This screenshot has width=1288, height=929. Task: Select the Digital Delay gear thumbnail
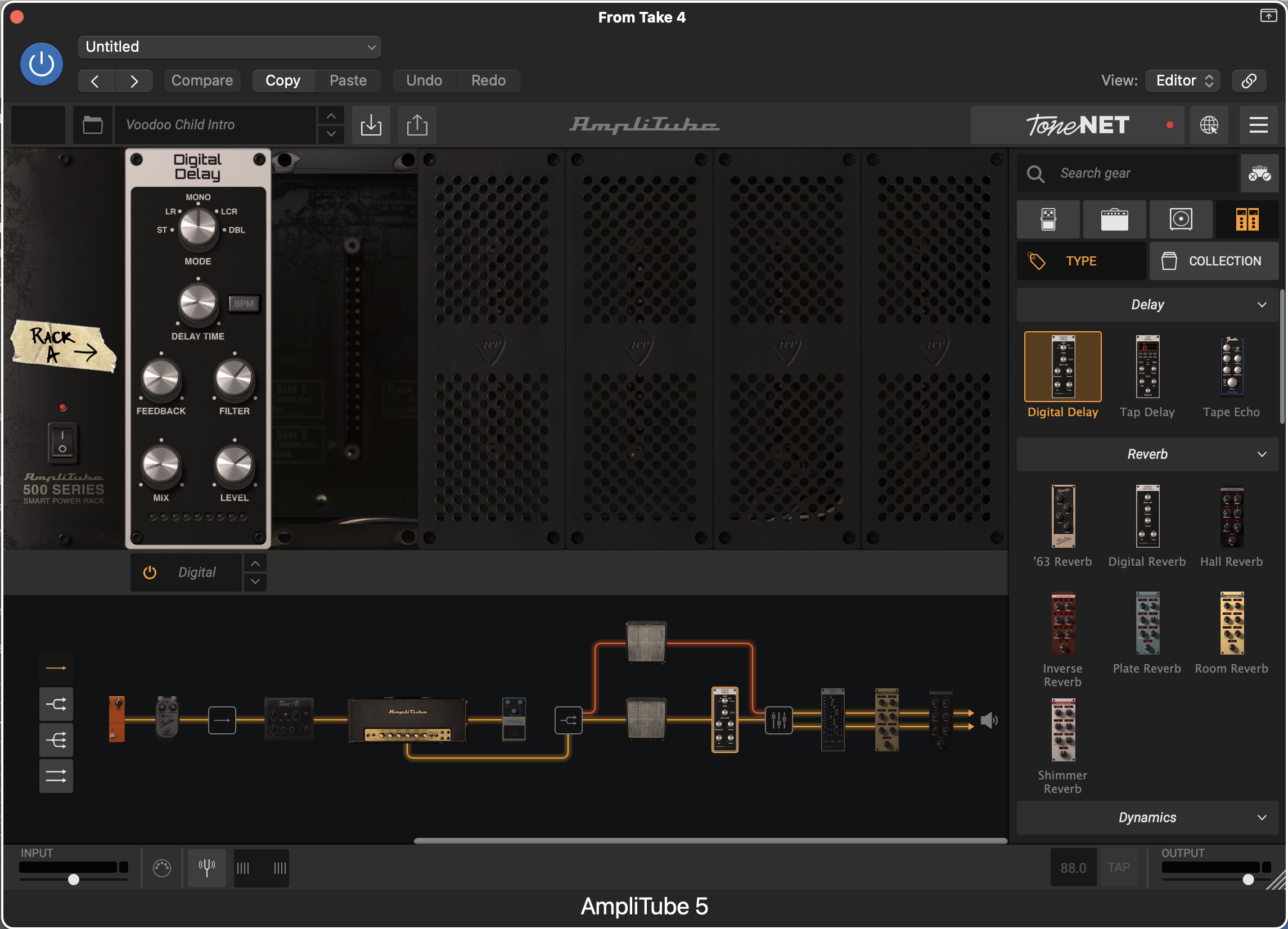click(x=1063, y=367)
